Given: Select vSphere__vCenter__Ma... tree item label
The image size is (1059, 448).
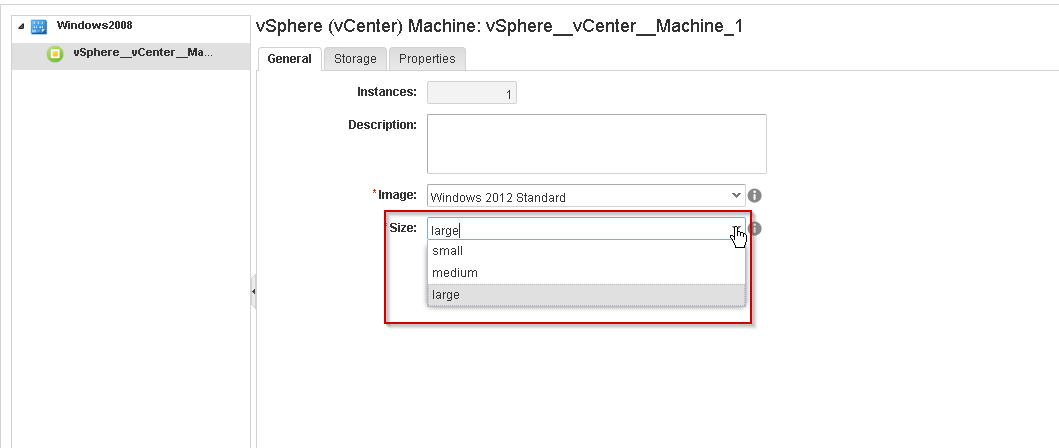Looking at the screenshot, I should [x=142, y=53].
